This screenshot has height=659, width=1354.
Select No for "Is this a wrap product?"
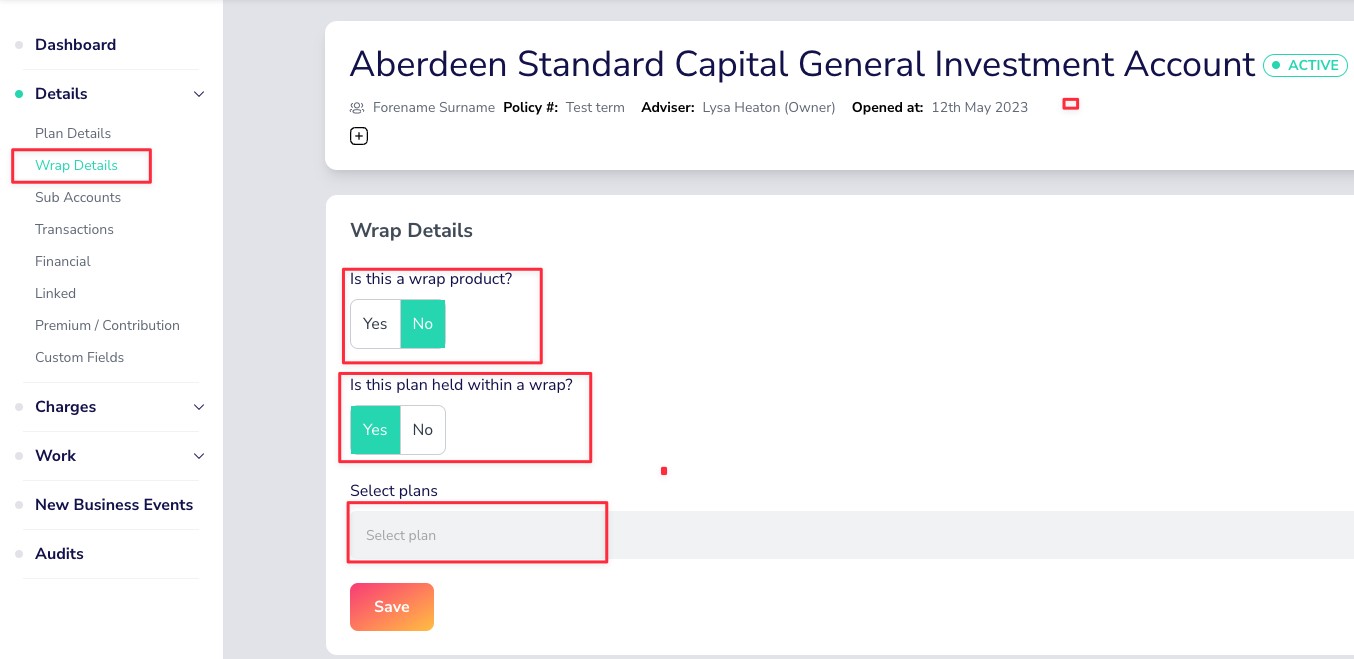click(x=423, y=324)
